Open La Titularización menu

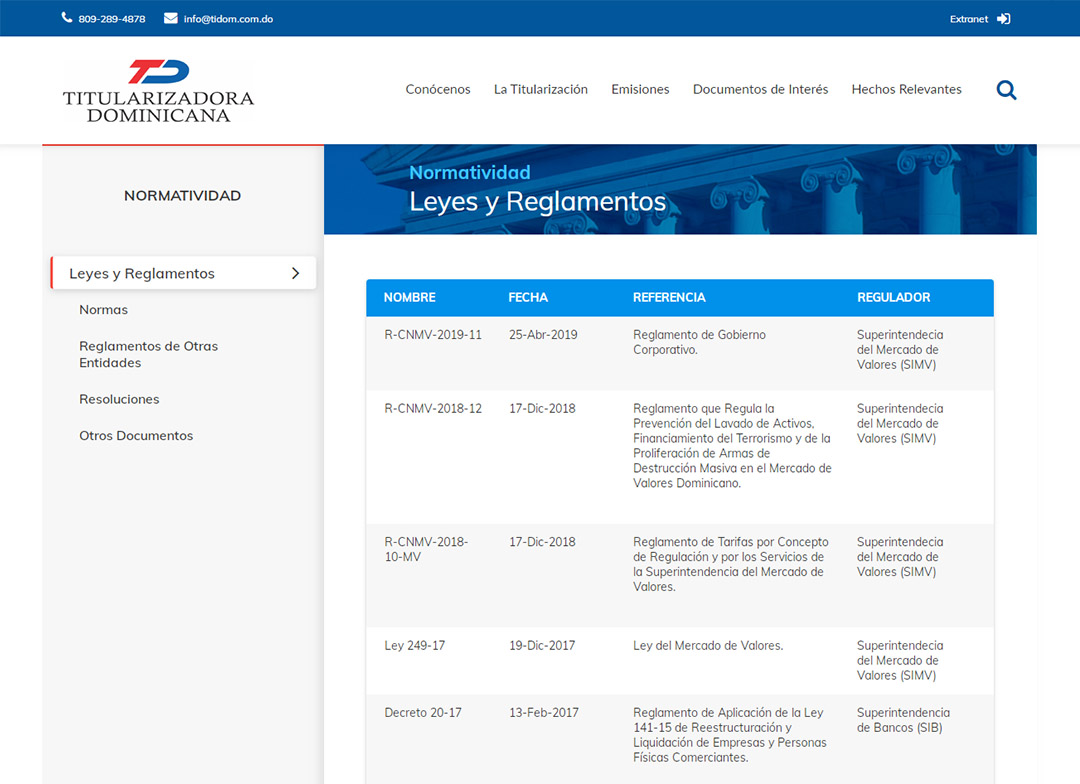pos(541,89)
